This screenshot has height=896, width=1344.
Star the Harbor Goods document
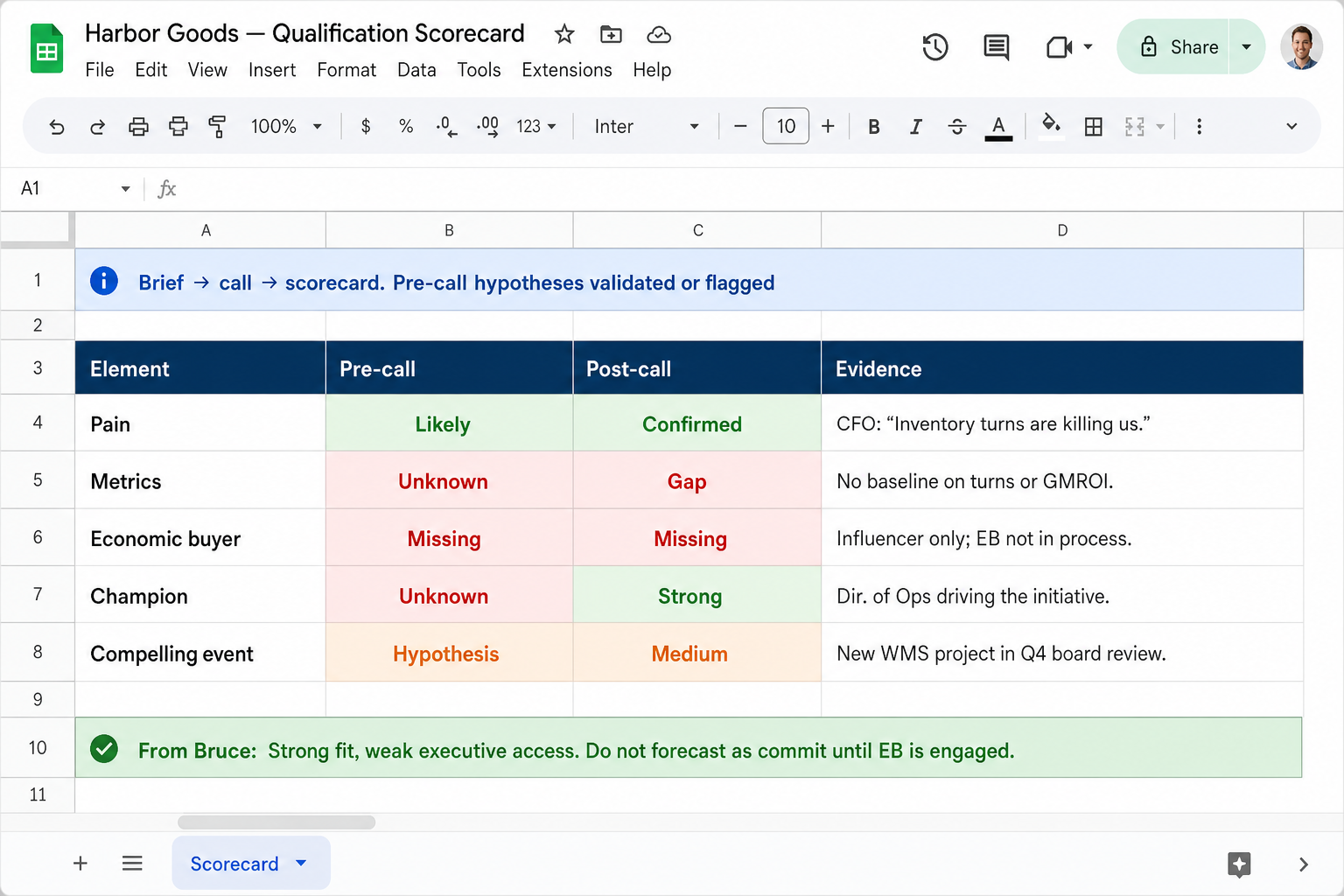pos(564,34)
